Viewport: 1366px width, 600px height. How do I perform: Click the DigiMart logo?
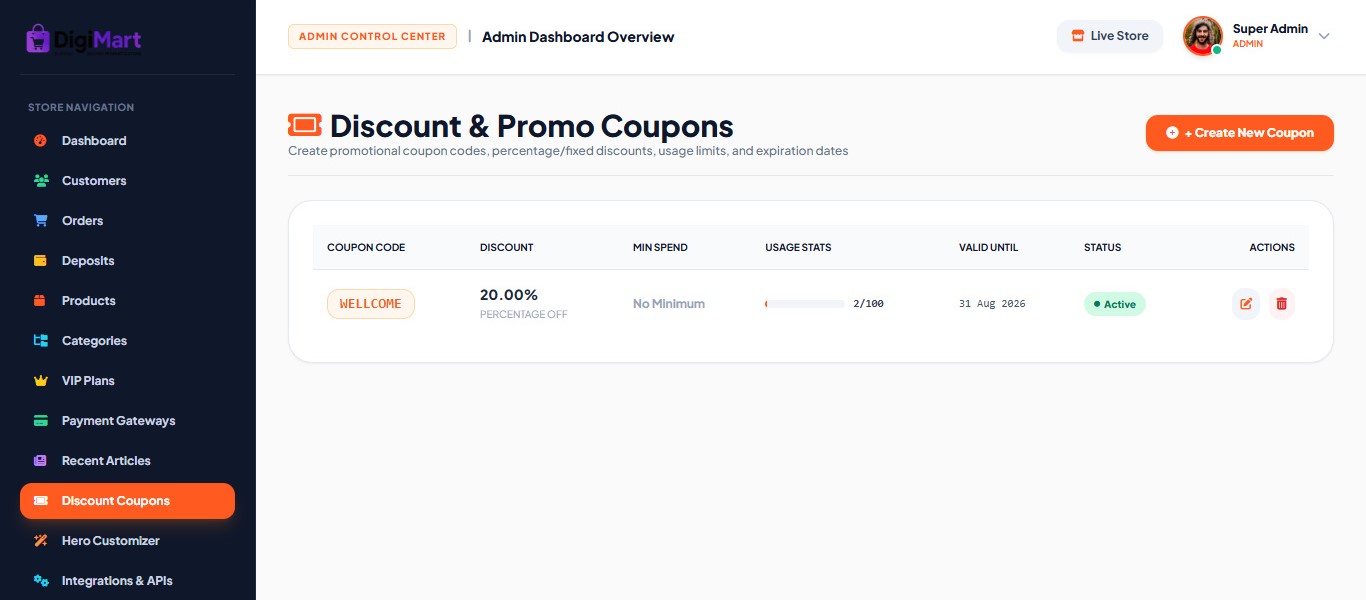[x=84, y=40]
